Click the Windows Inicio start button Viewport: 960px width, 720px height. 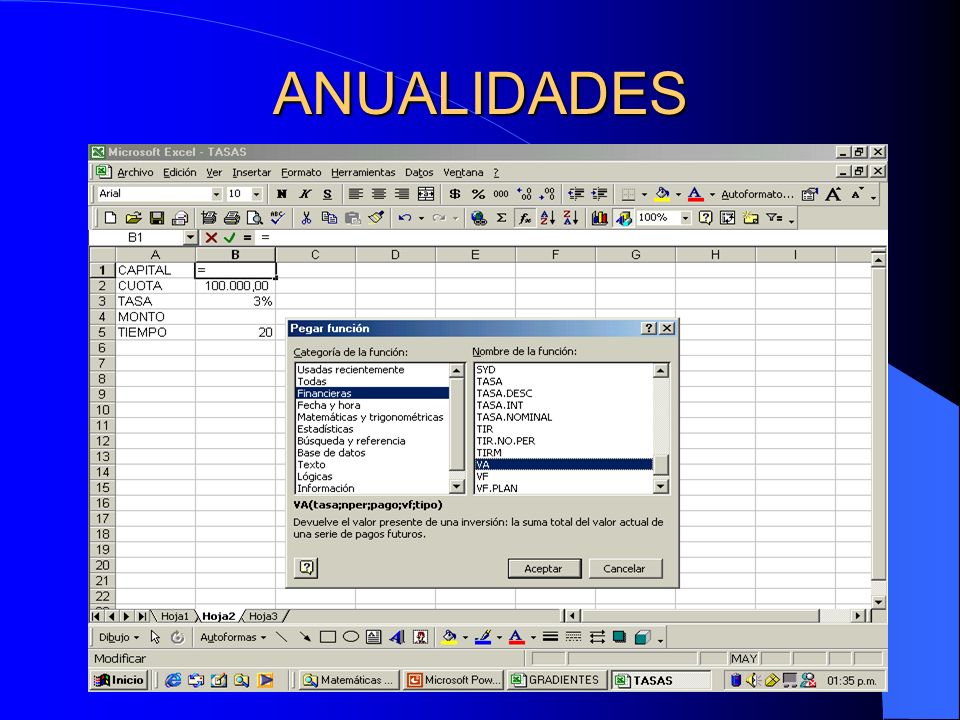pos(120,680)
